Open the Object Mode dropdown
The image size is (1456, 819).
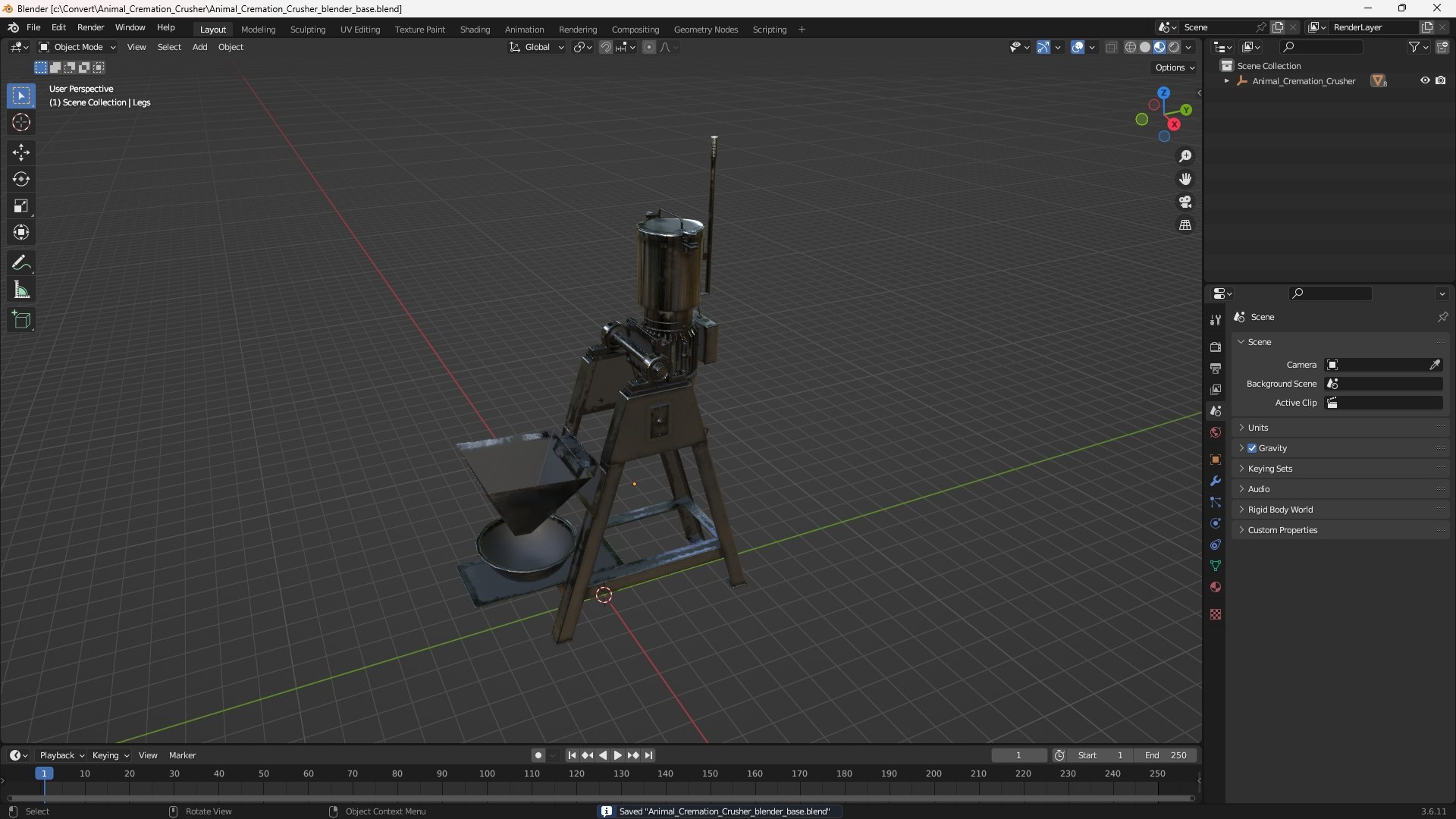coord(77,47)
